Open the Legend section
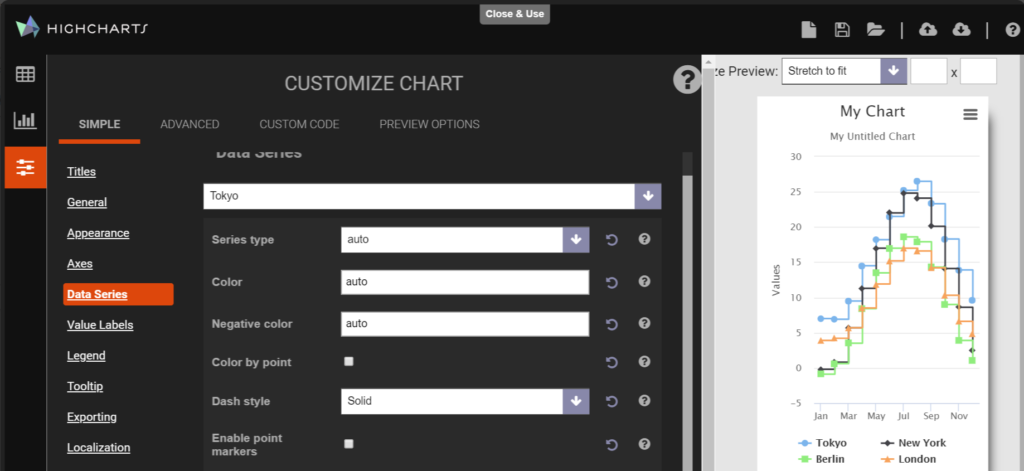The width and height of the screenshot is (1024, 471). (x=86, y=355)
